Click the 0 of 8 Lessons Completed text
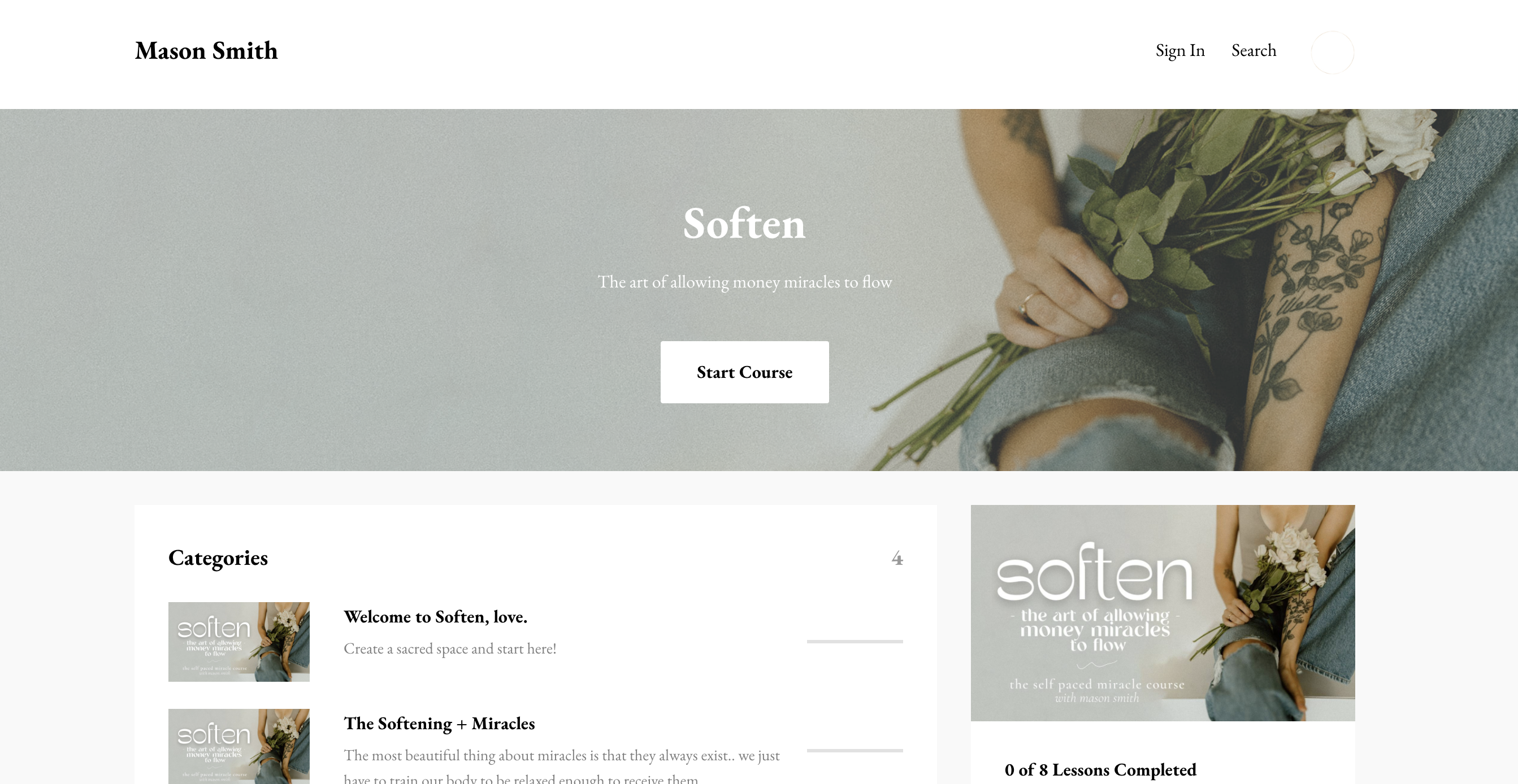 (1100, 770)
